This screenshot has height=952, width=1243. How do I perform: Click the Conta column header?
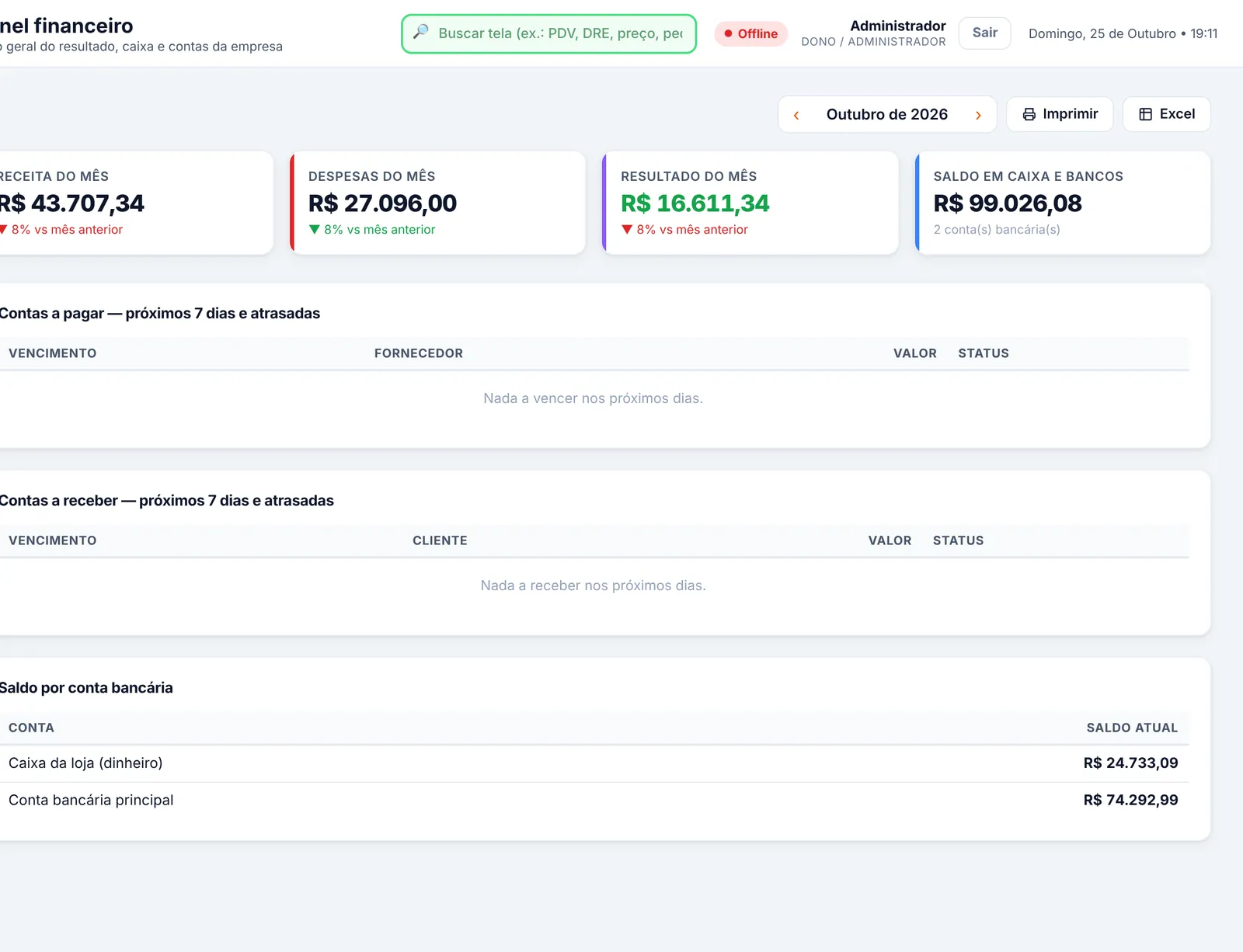31,728
